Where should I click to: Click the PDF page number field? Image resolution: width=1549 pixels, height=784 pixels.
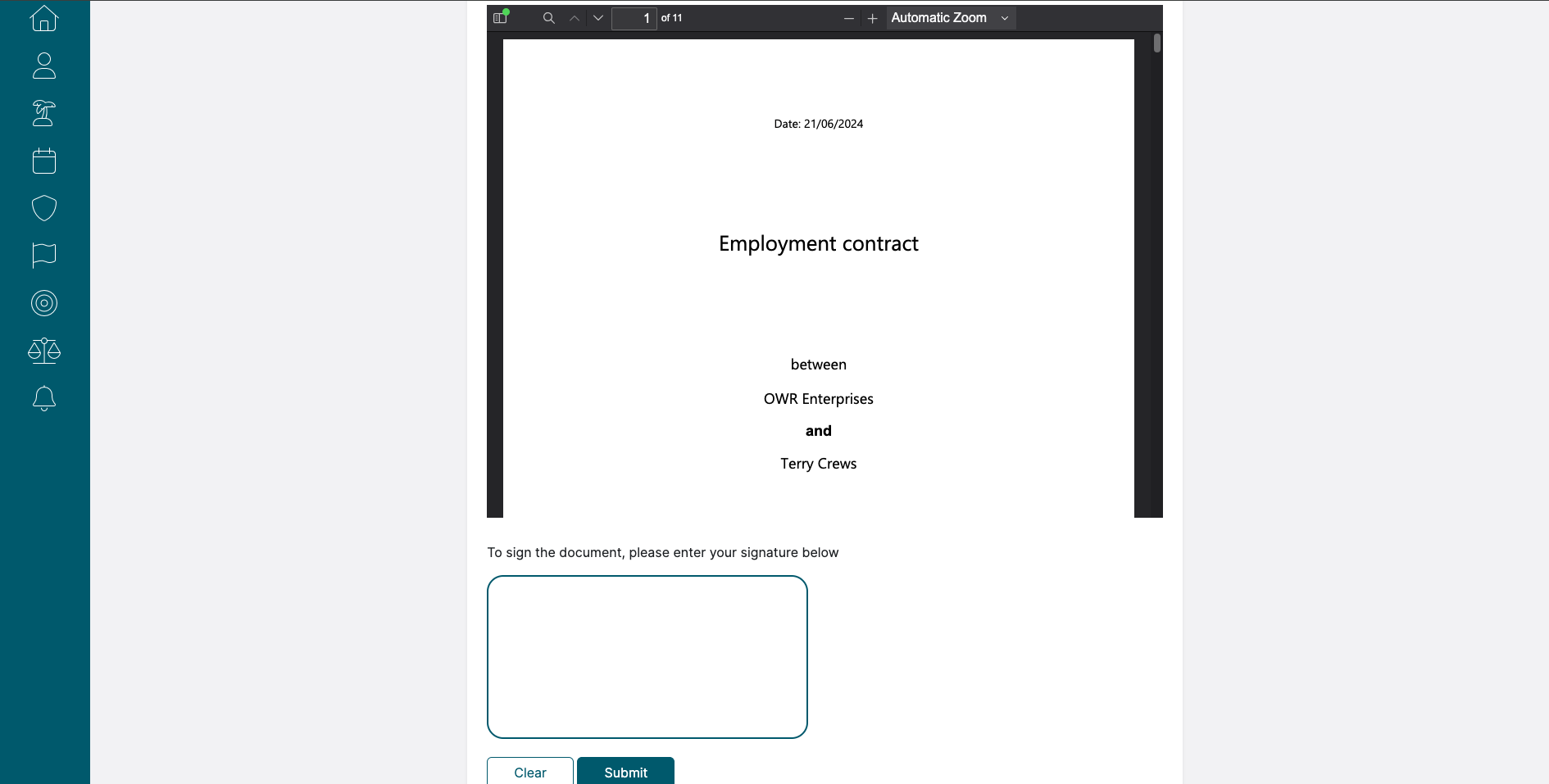click(634, 18)
